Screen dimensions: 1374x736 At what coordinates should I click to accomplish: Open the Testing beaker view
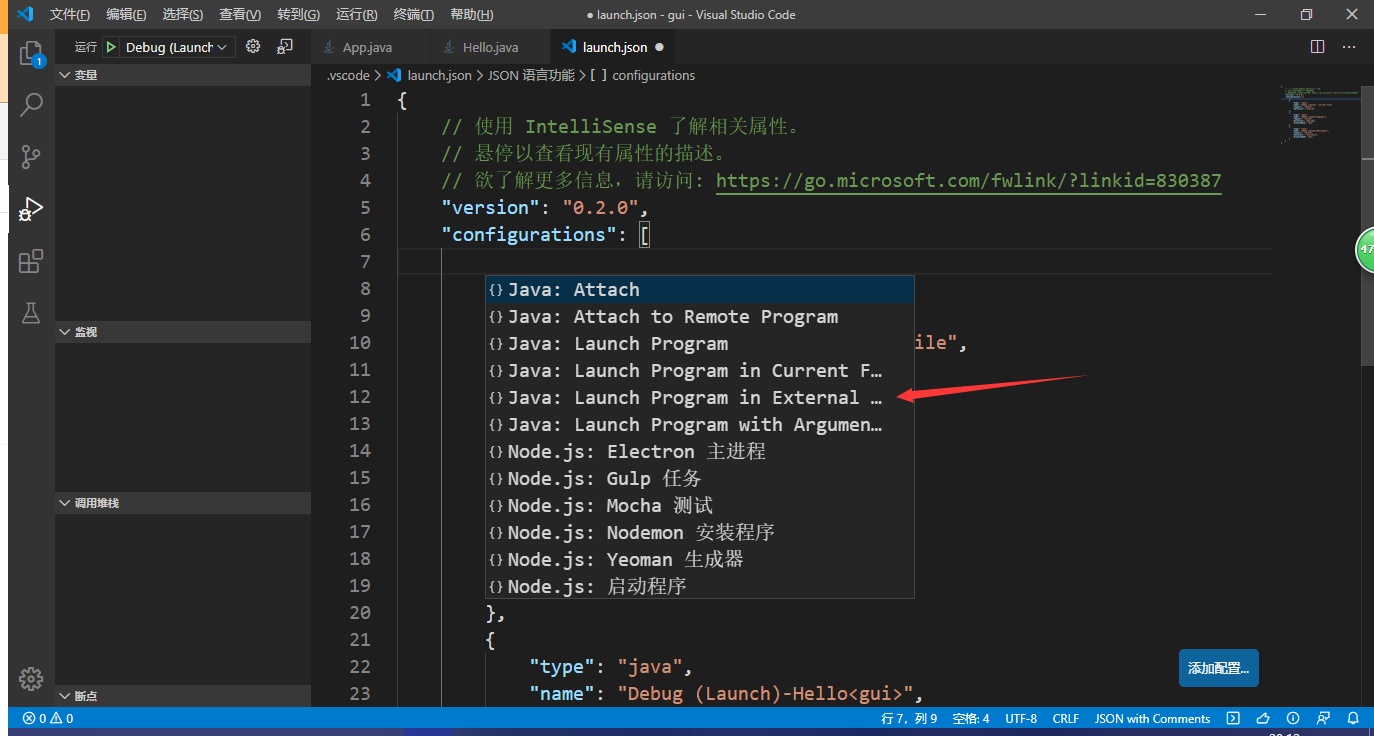pos(30,313)
